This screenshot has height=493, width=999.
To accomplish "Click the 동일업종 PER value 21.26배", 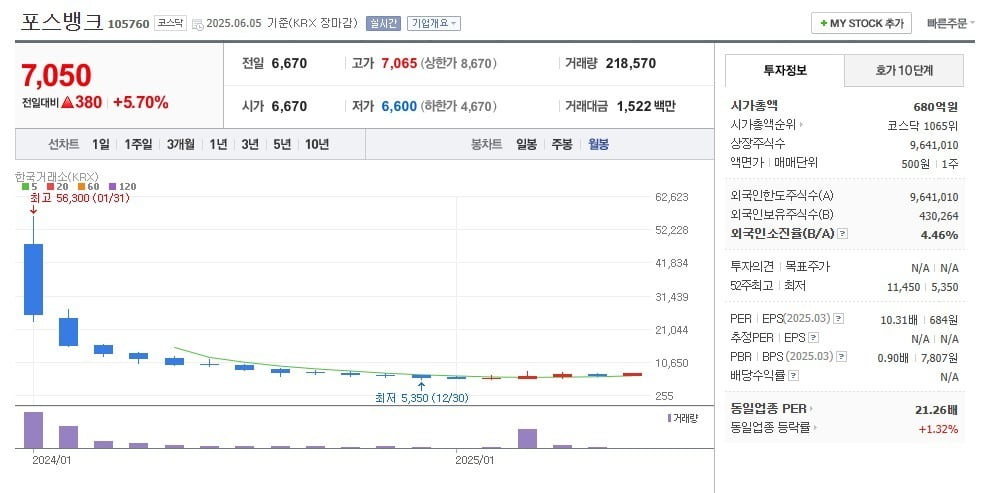I will coord(936,410).
